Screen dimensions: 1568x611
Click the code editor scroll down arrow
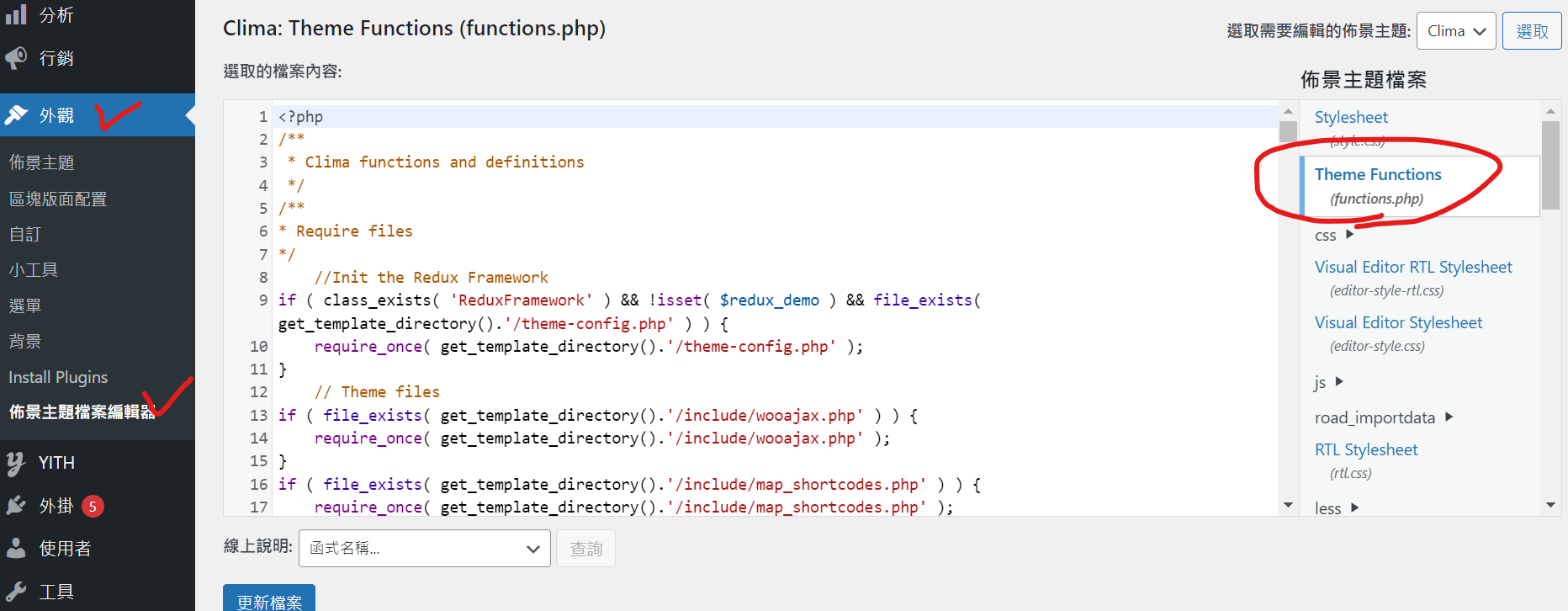(x=1288, y=505)
